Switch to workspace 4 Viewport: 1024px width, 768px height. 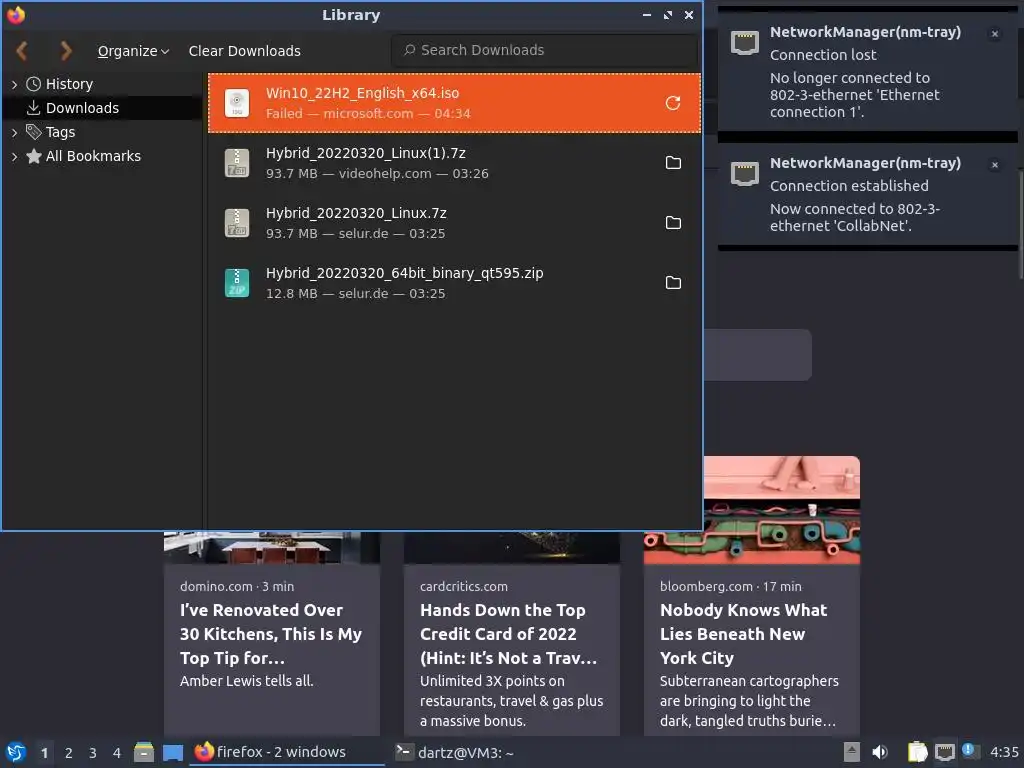pos(117,753)
